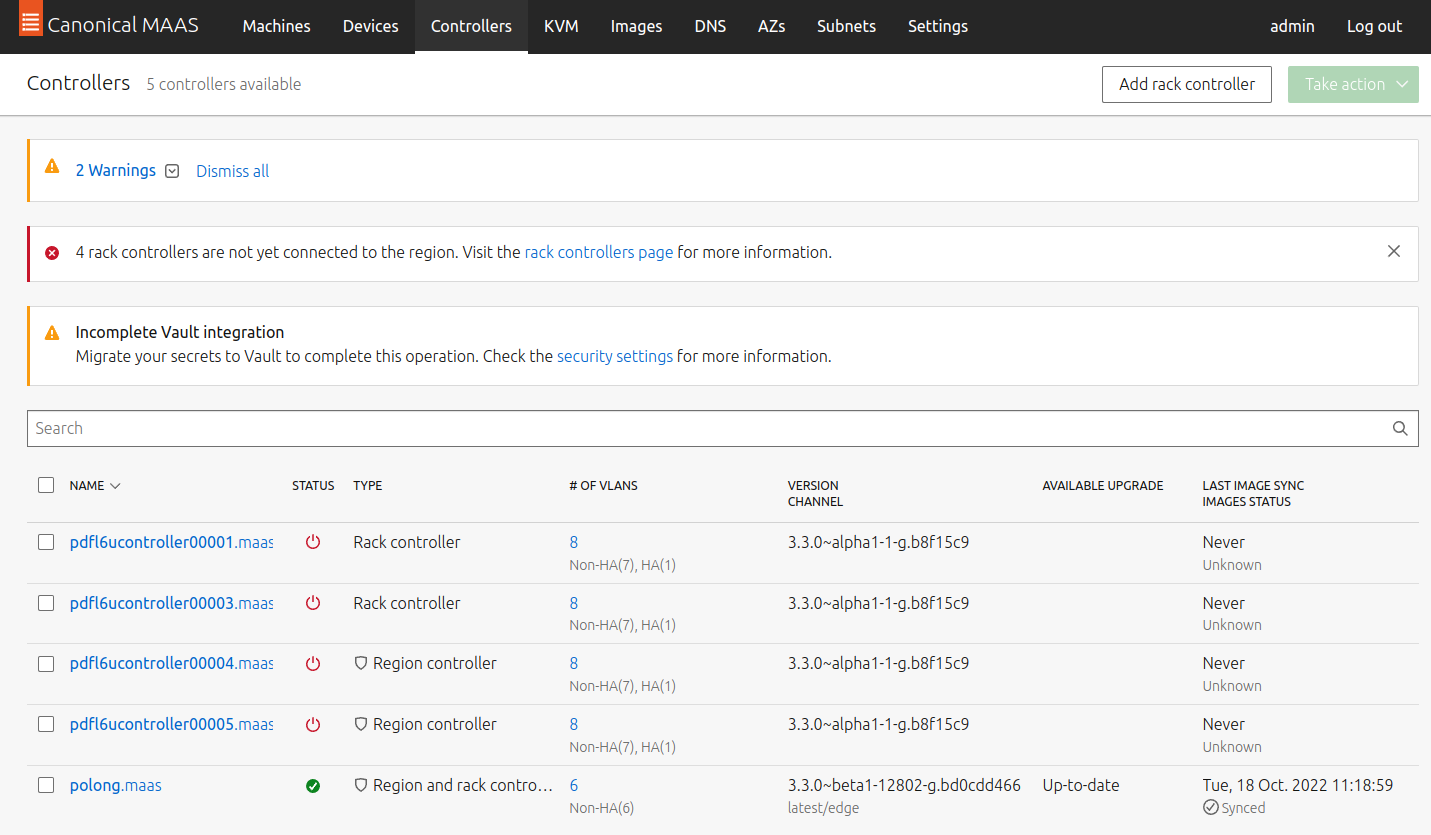Image resolution: width=1431 pixels, height=835 pixels.
Task: Check the checkbox for pdfl6ucontroller00001
Action: coord(45,541)
